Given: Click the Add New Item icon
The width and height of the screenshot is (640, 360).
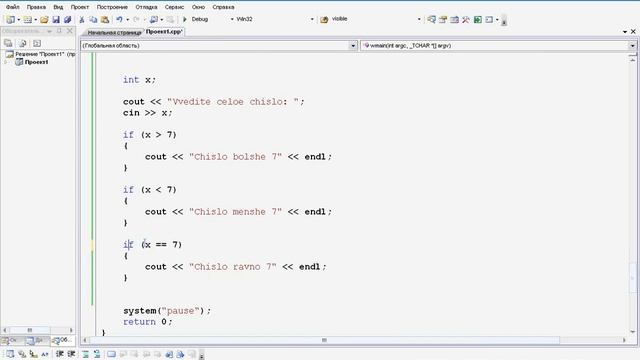Looking at the screenshot, I should click(x=27, y=19).
